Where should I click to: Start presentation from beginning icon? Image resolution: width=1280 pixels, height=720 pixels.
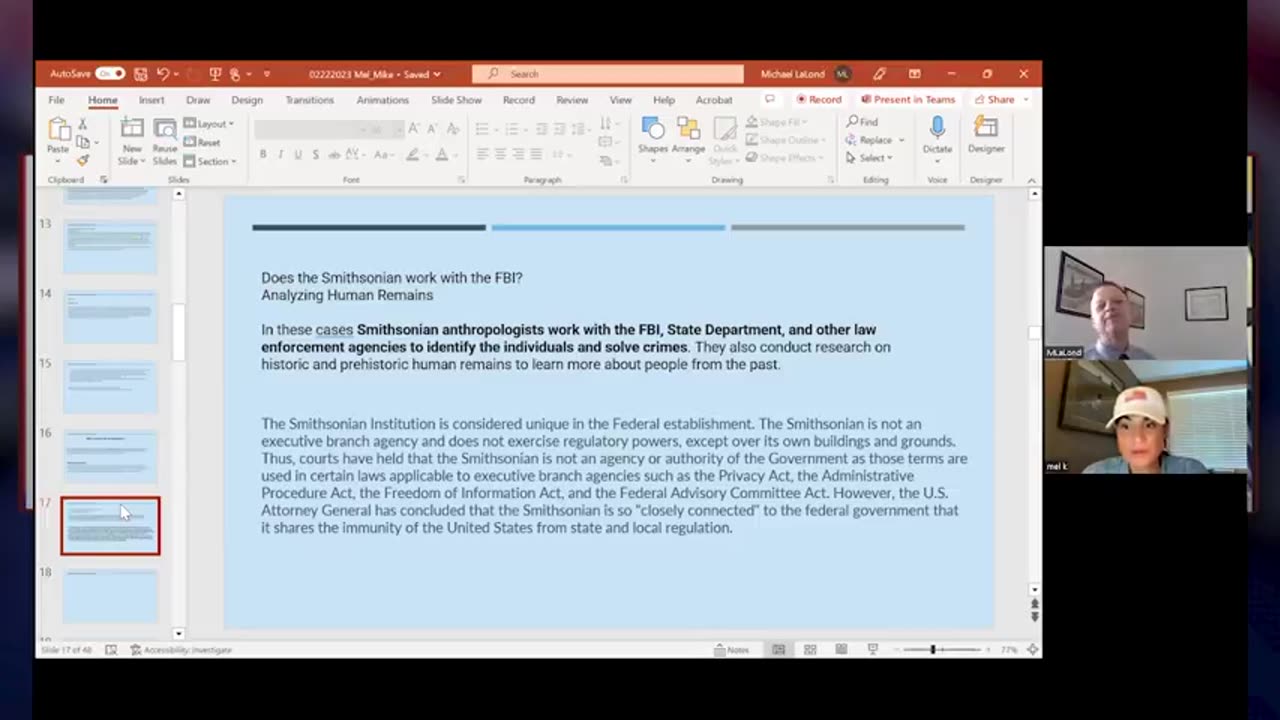215,74
